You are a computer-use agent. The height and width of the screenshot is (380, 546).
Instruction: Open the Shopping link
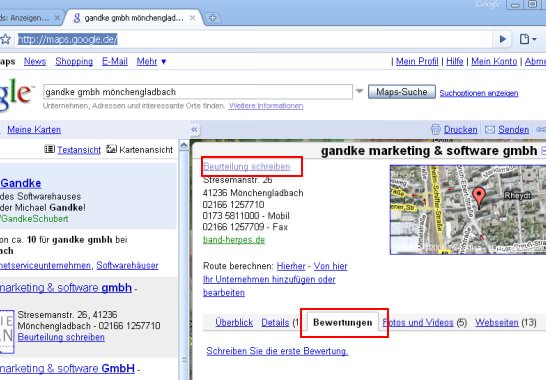point(74,61)
